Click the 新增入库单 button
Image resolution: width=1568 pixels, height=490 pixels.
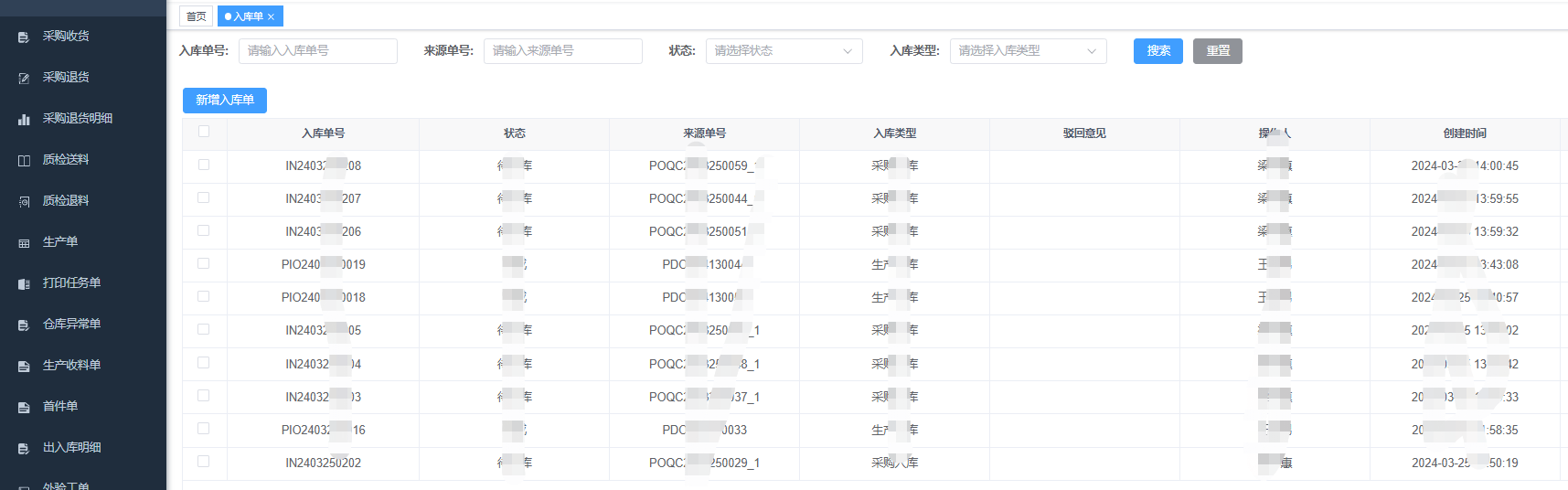[225, 101]
